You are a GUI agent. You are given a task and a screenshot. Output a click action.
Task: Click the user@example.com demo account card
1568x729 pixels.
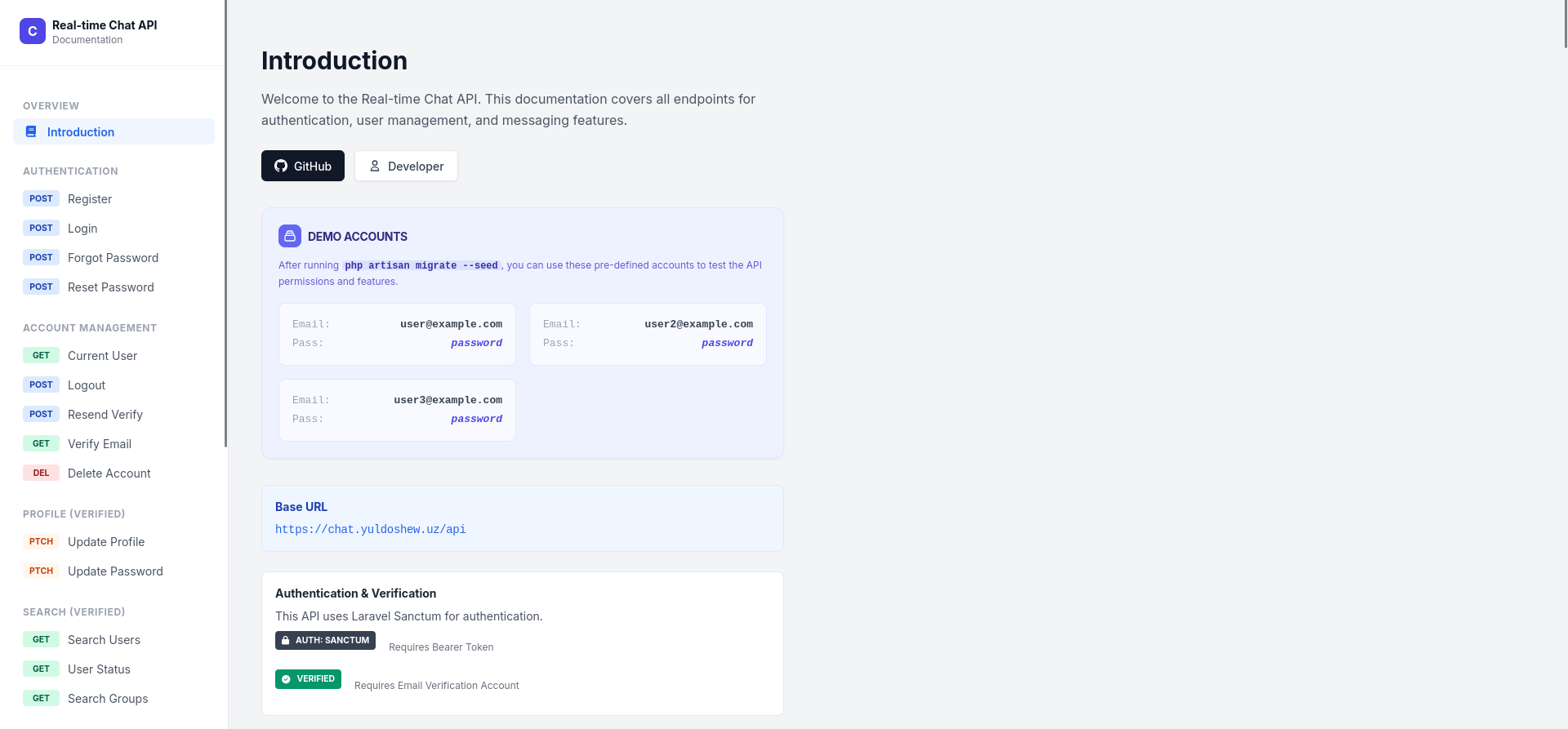[x=397, y=334]
